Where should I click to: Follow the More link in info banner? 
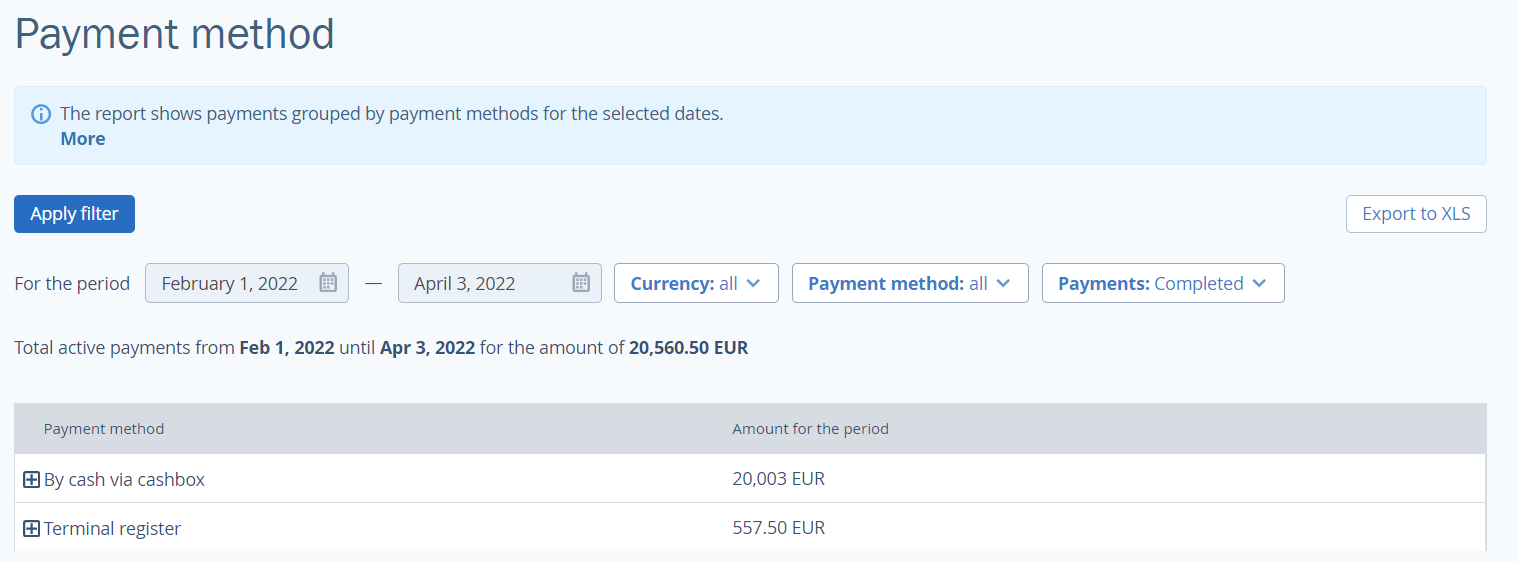83,139
